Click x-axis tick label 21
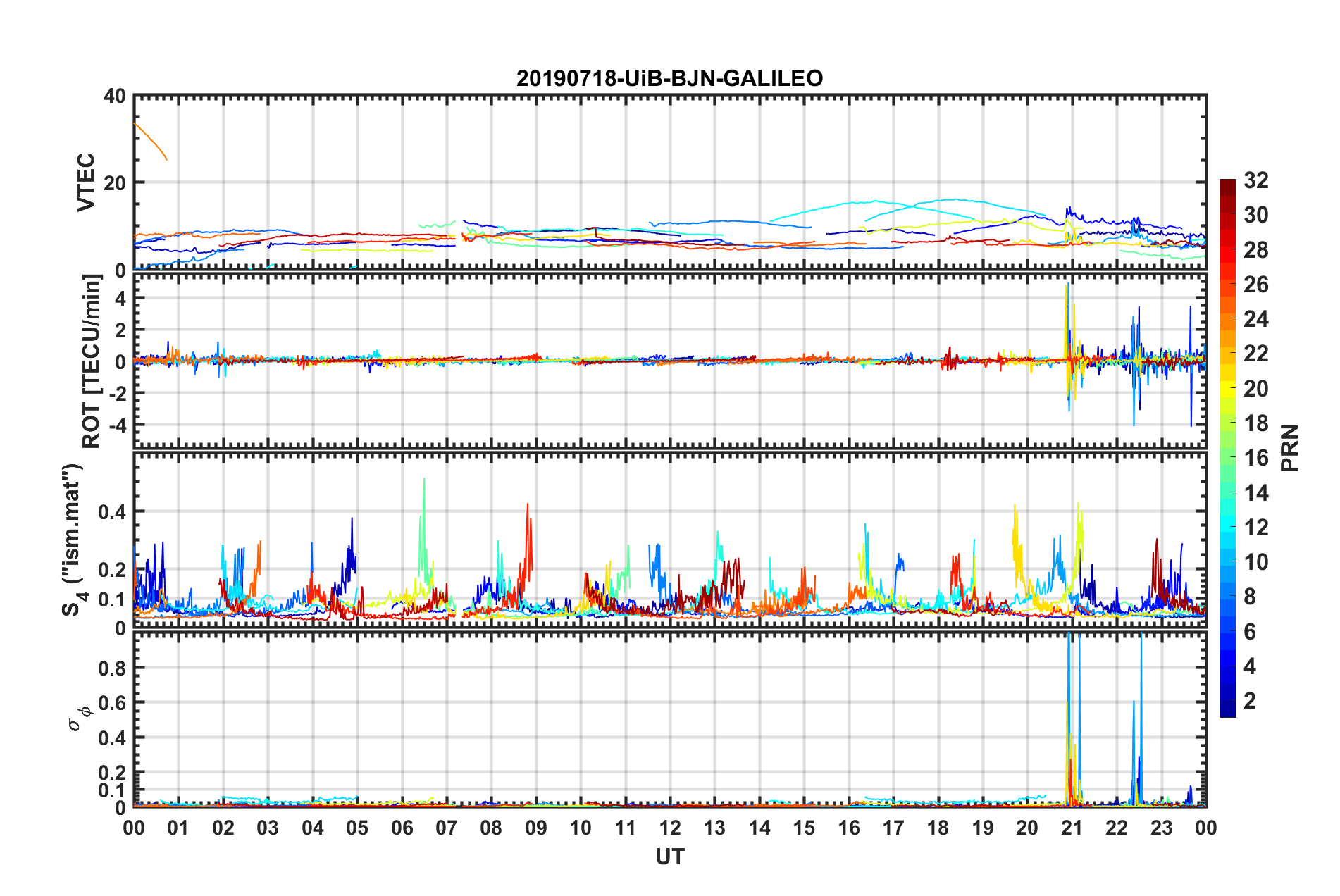Viewport: 1340px width, 896px height. (x=1072, y=828)
